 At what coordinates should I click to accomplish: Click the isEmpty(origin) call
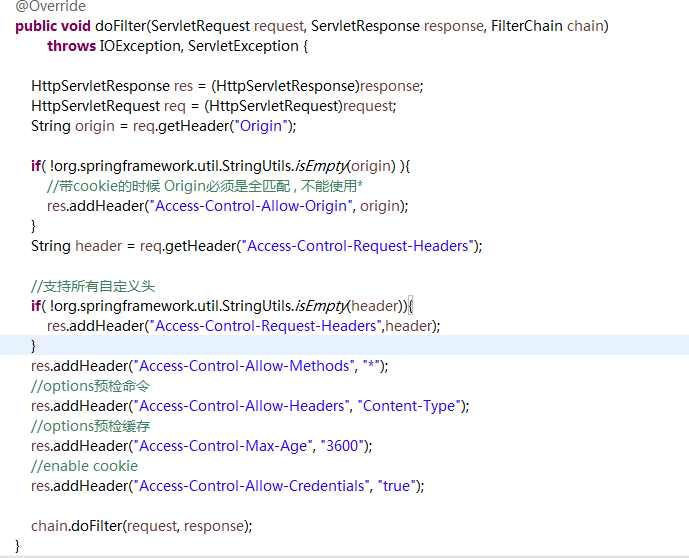[345, 166]
